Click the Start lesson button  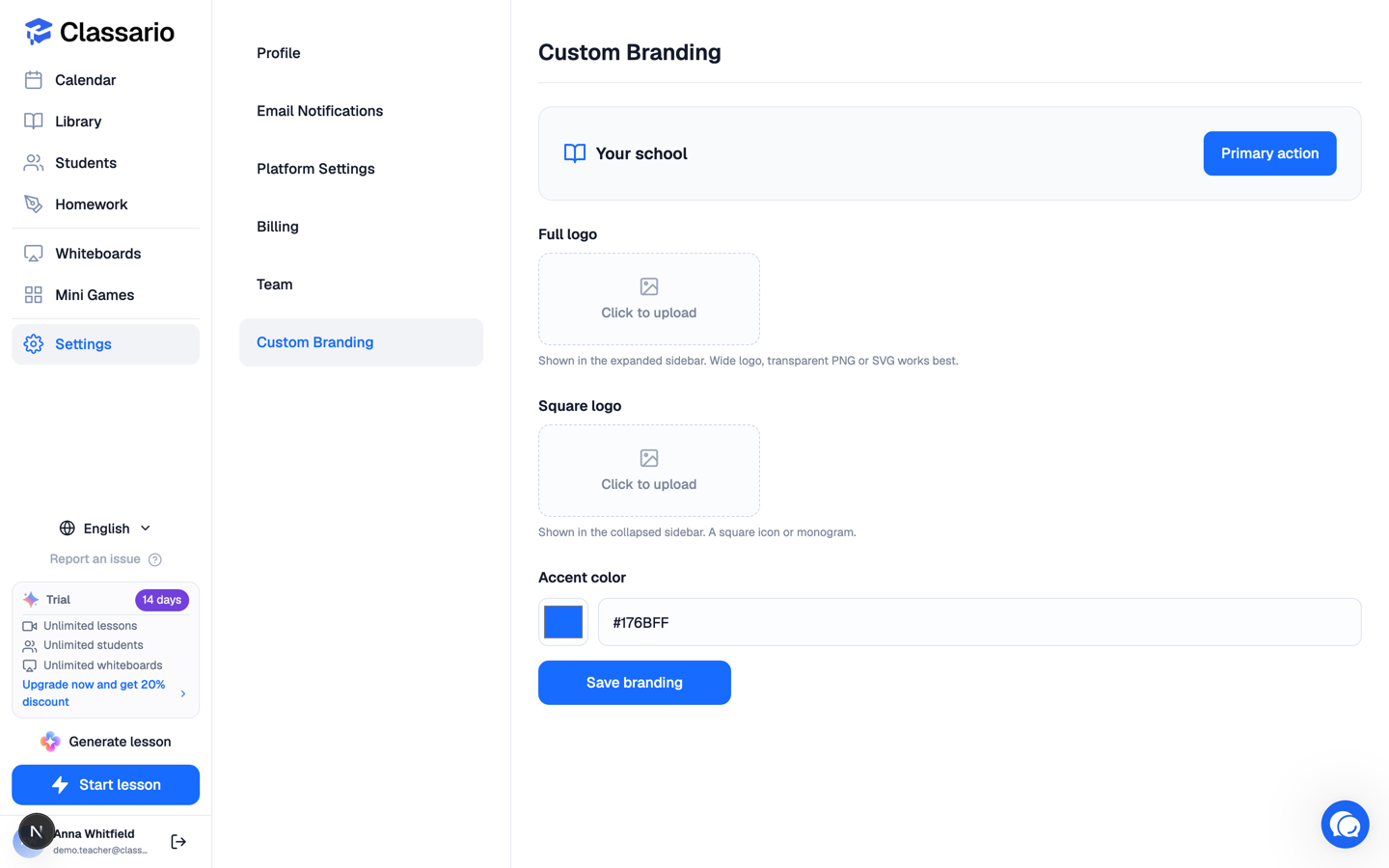click(x=106, y=785)
